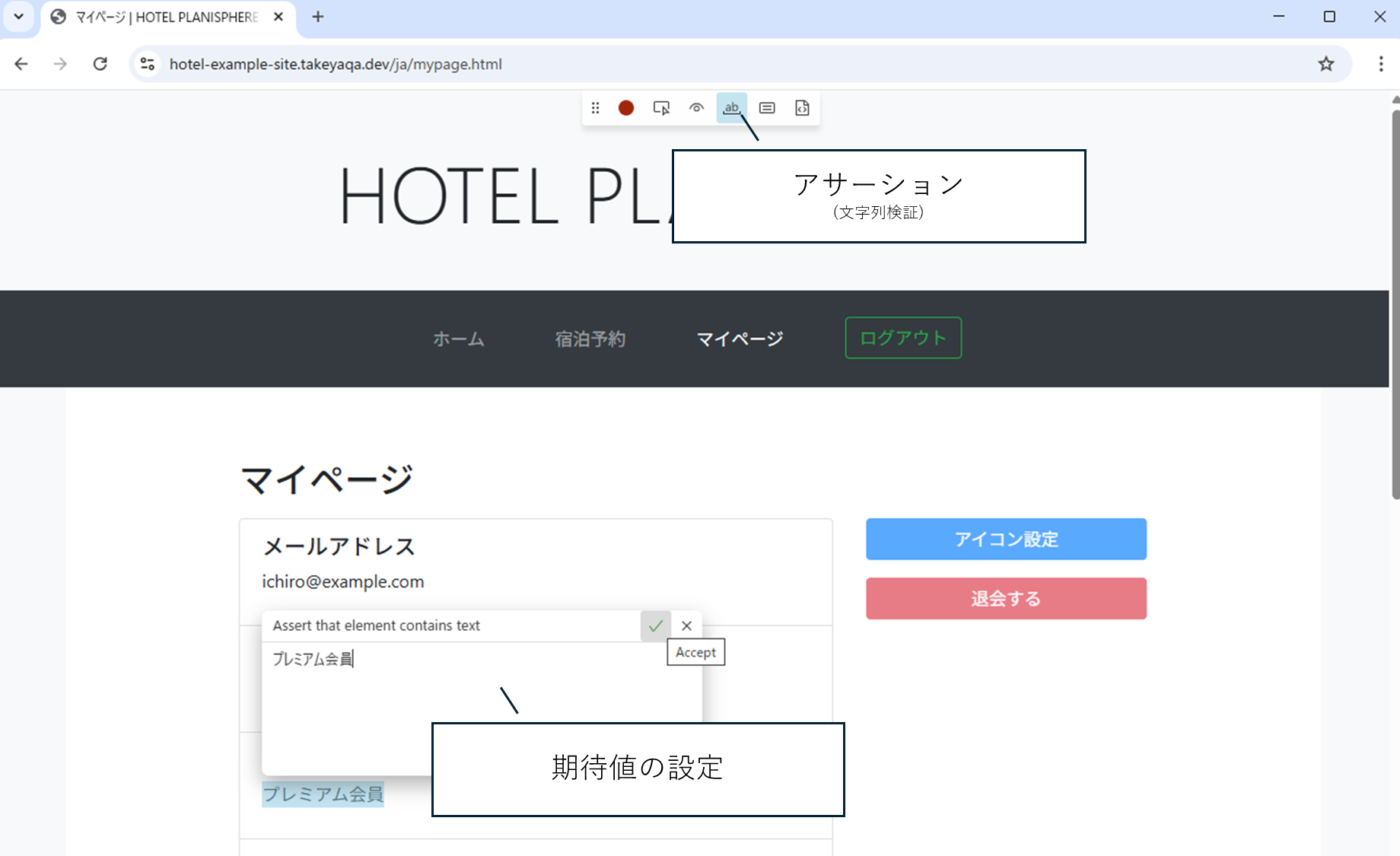
Task: Click the address bar URL
Action: pos(336,64)
